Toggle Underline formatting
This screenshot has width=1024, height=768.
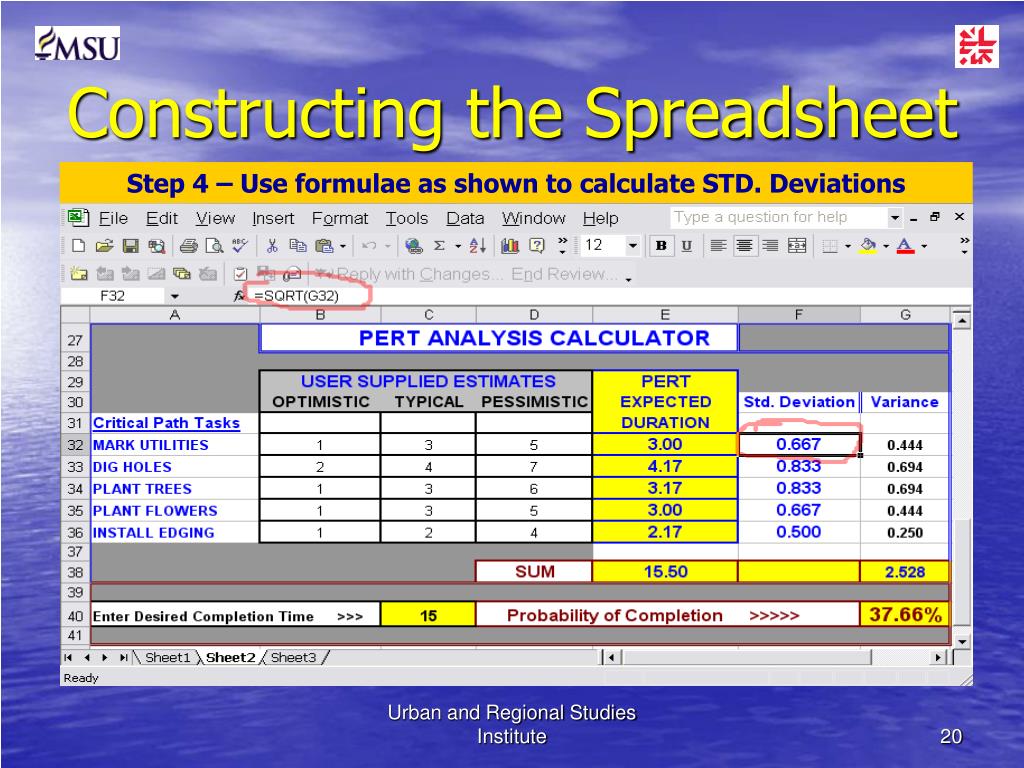point(686,246)
